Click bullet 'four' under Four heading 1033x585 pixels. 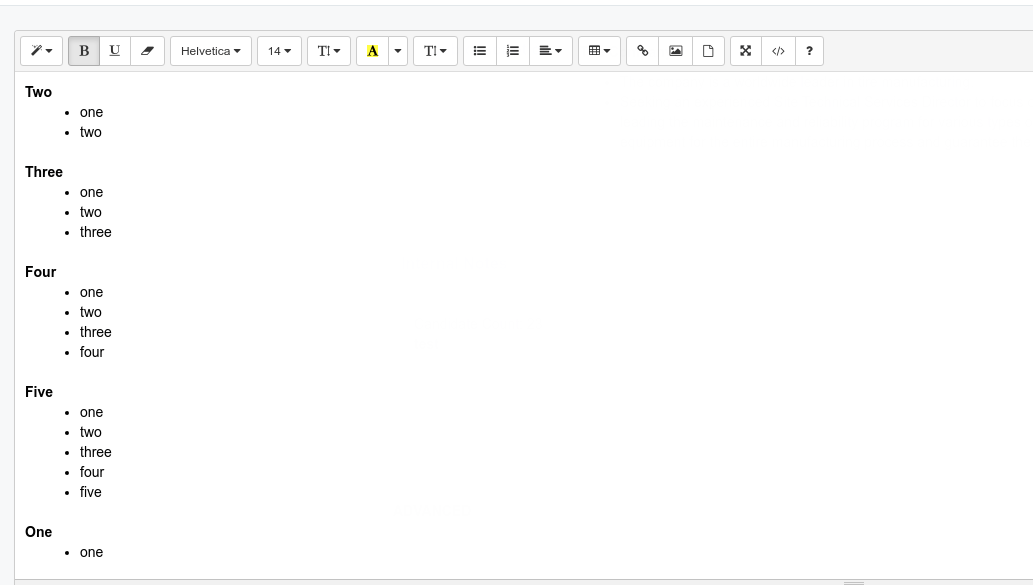pyautogui.click(x=92, y=352)
